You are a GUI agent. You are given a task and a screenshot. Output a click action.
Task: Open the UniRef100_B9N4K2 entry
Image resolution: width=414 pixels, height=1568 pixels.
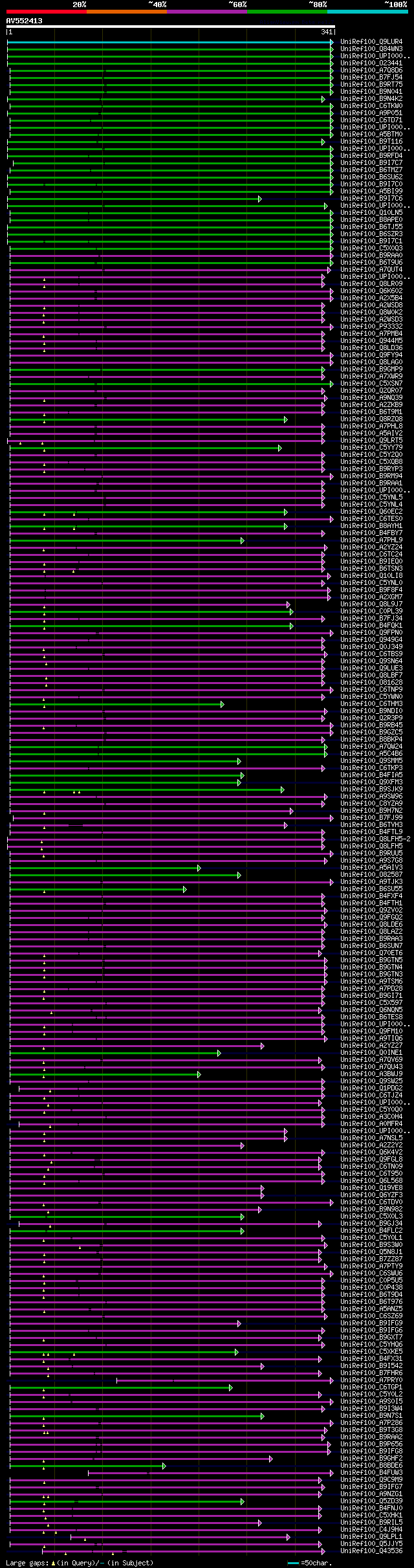371,98
